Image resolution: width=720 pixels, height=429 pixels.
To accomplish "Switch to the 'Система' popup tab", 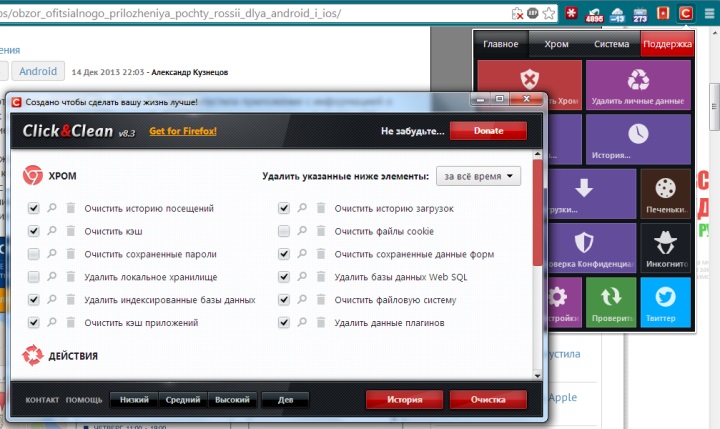I will click(x=612, y=44).
